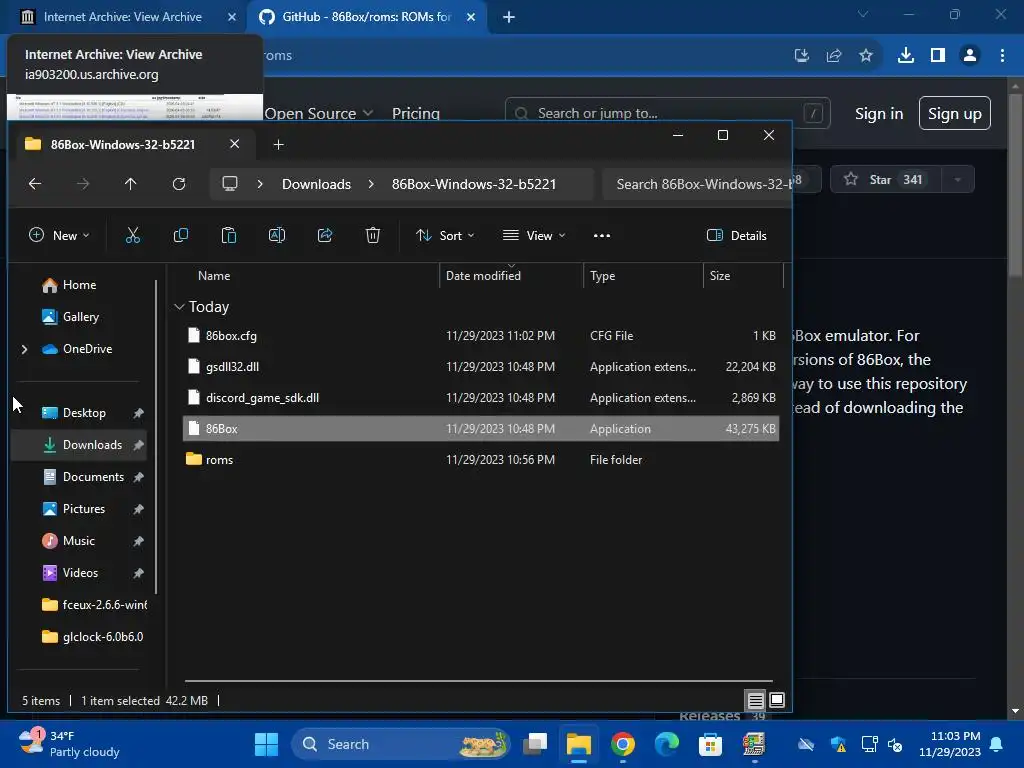Open Chrome profile avatar icon

pos(970,56)
